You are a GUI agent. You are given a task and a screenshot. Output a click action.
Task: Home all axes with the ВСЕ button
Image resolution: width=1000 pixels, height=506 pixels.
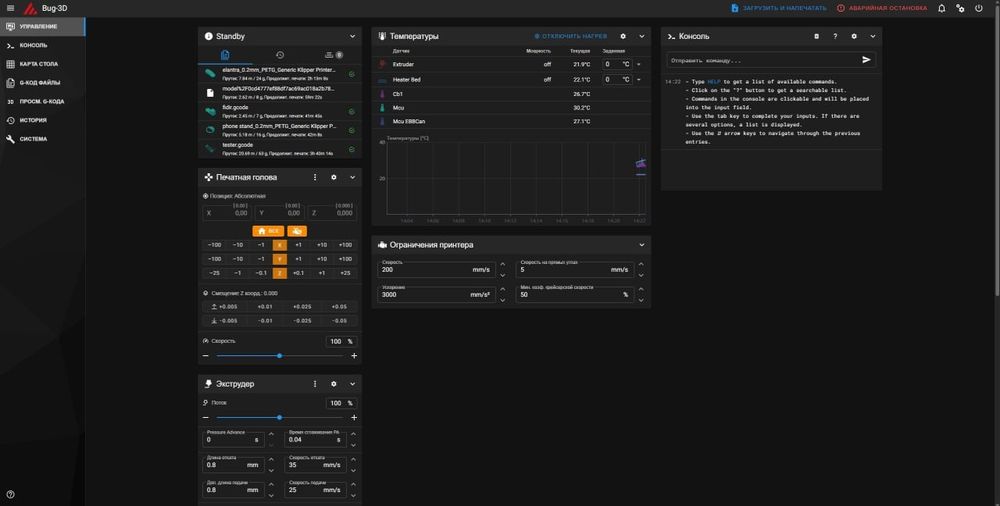(268, 231)
